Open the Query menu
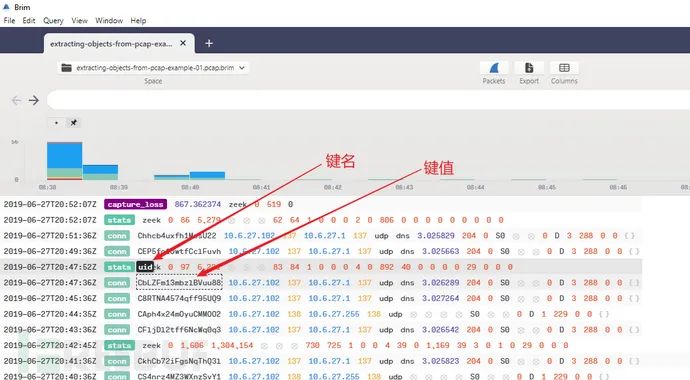 [x=53, y=21]
